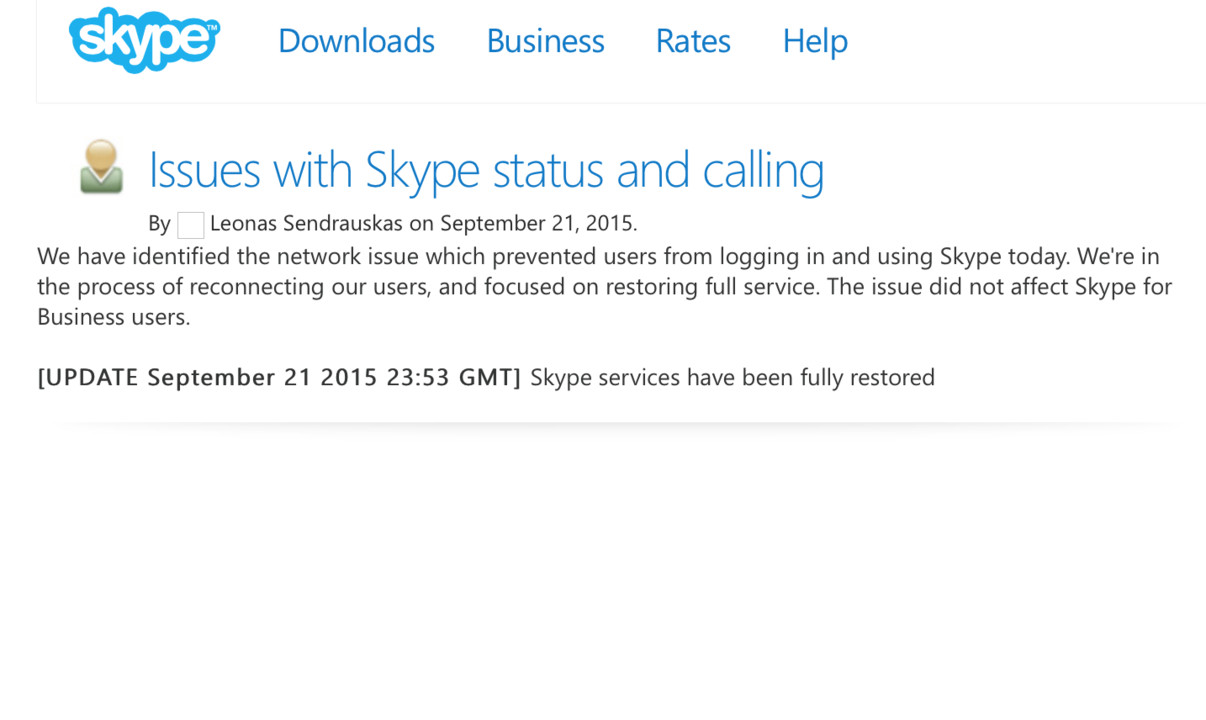Image resolution: width=1206 pixels, height=720 pixels.
Task: Open author Leonas Sendrauskas profile link
Action: (x=307, y=222)
